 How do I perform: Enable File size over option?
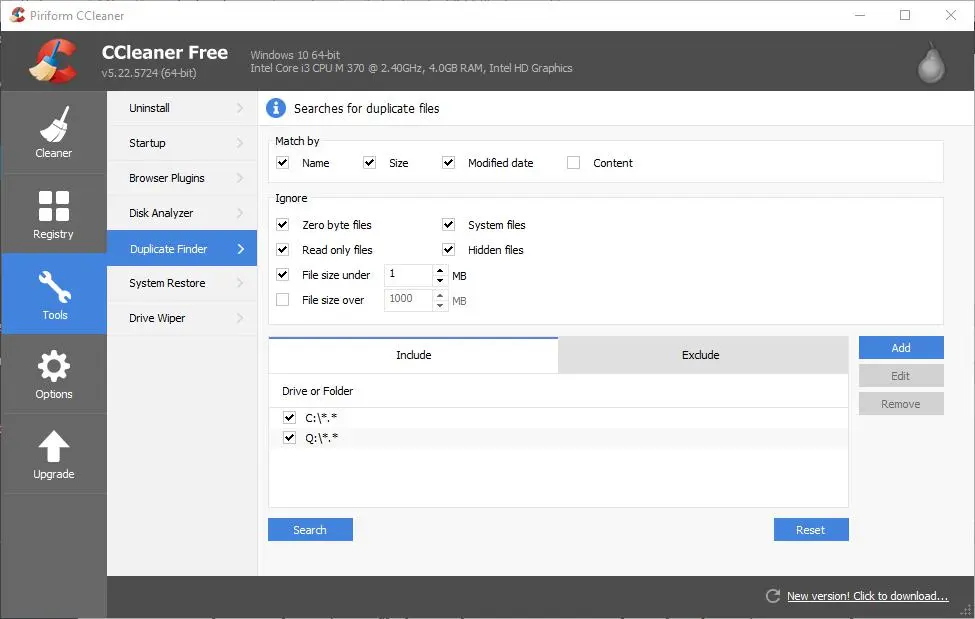[x=282, y=300]
